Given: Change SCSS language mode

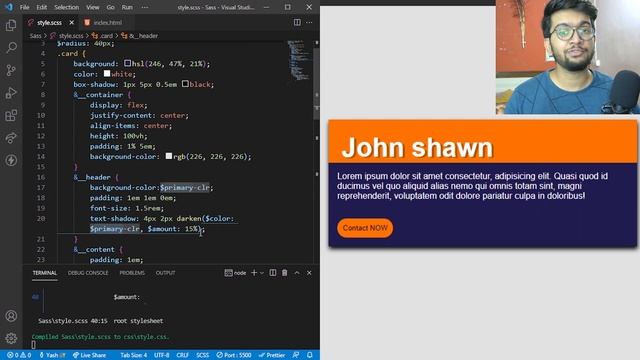Looking at the screenshot, I should 202,355.
